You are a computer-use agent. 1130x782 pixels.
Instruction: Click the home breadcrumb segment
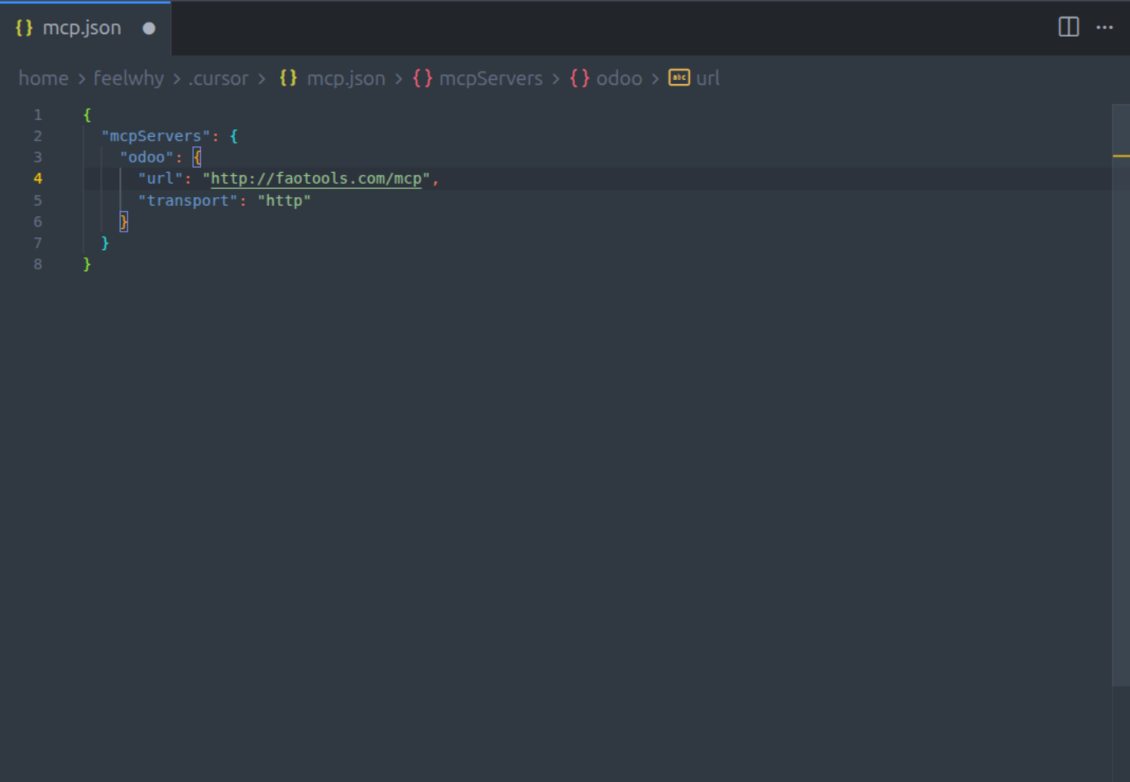point(43,78)
